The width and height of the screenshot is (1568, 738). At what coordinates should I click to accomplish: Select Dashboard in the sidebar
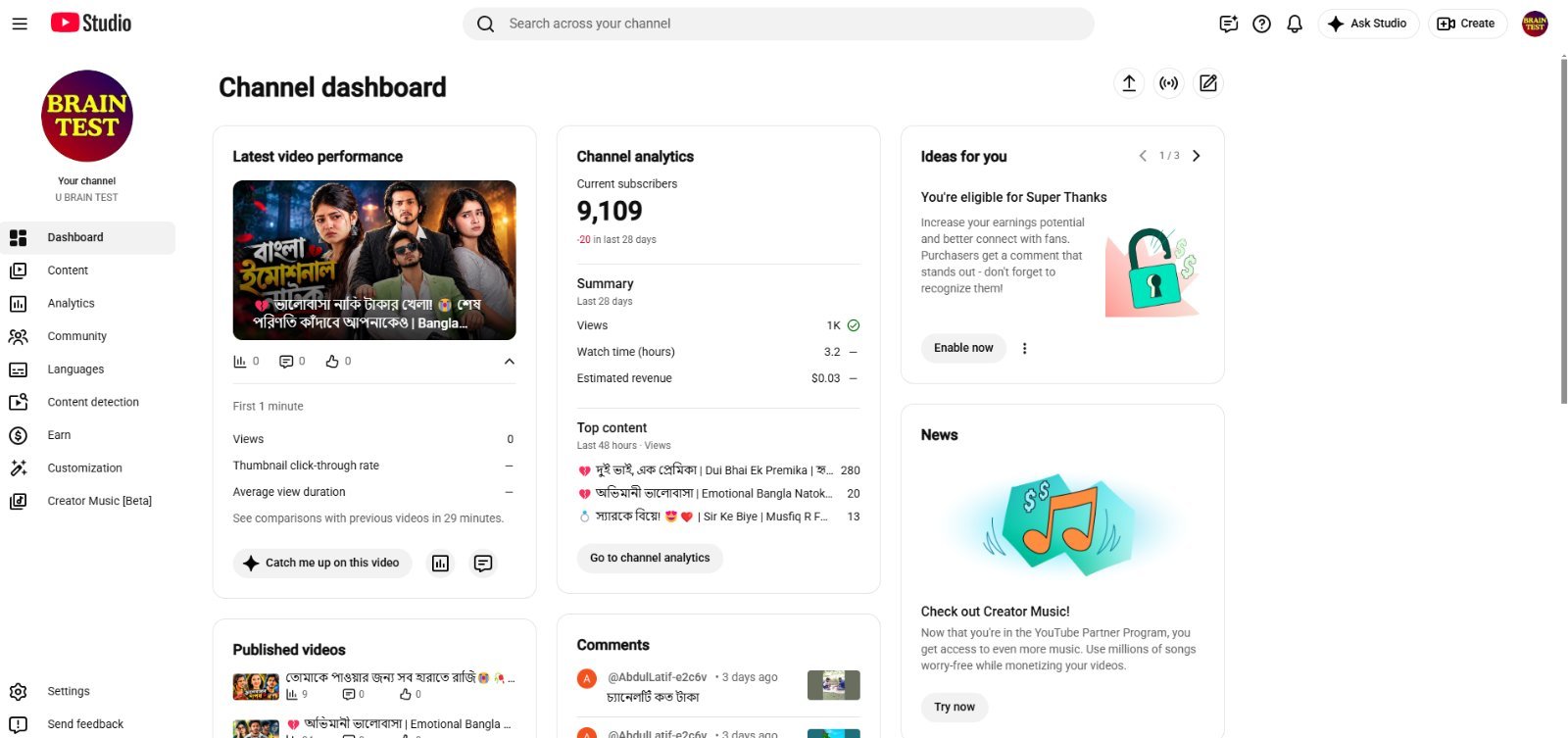88,237
